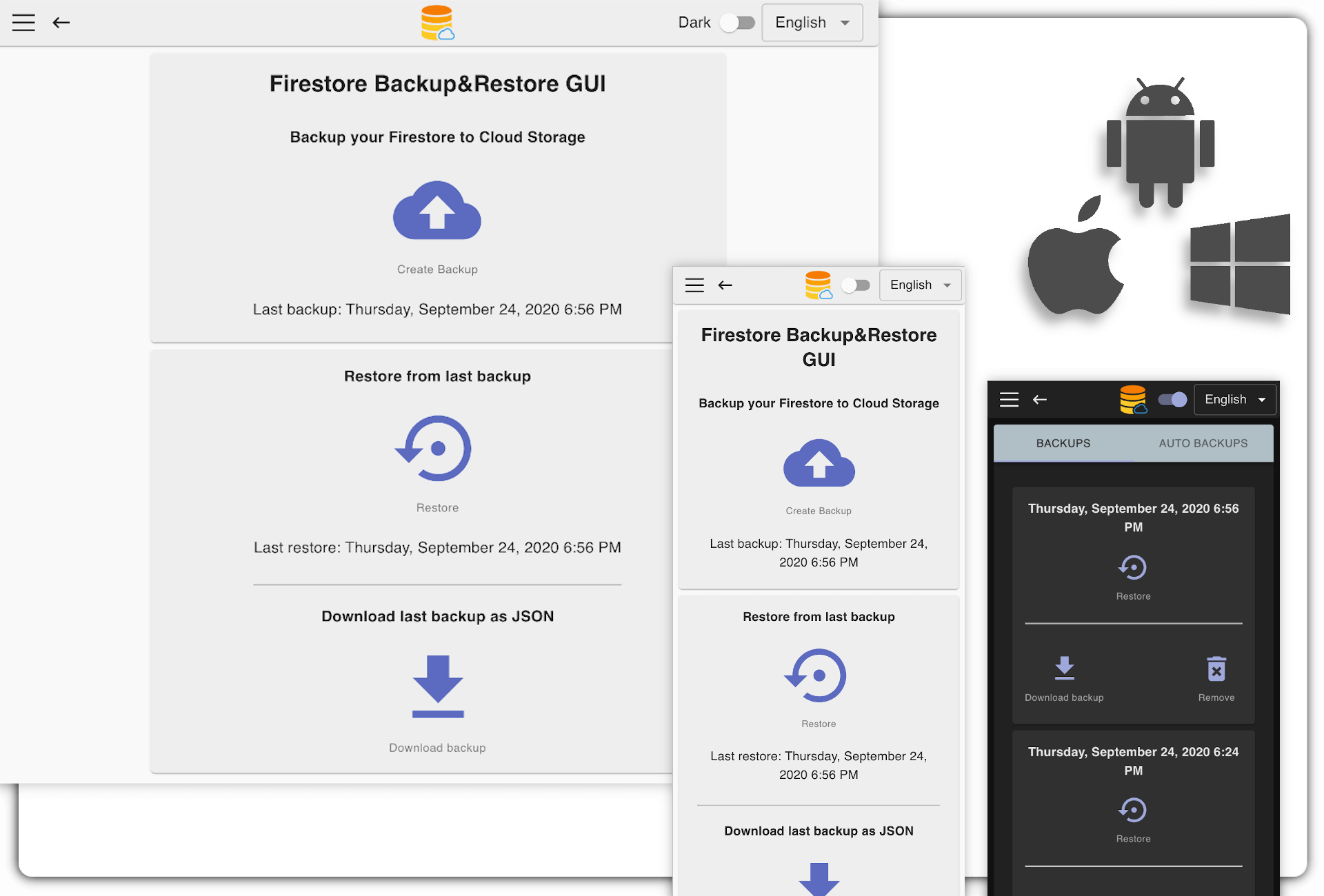Click Restore for the 6:56 PM backup
Image resolution: width=1324 pixels, height=896 pixels.
(x=1133, y=568)
